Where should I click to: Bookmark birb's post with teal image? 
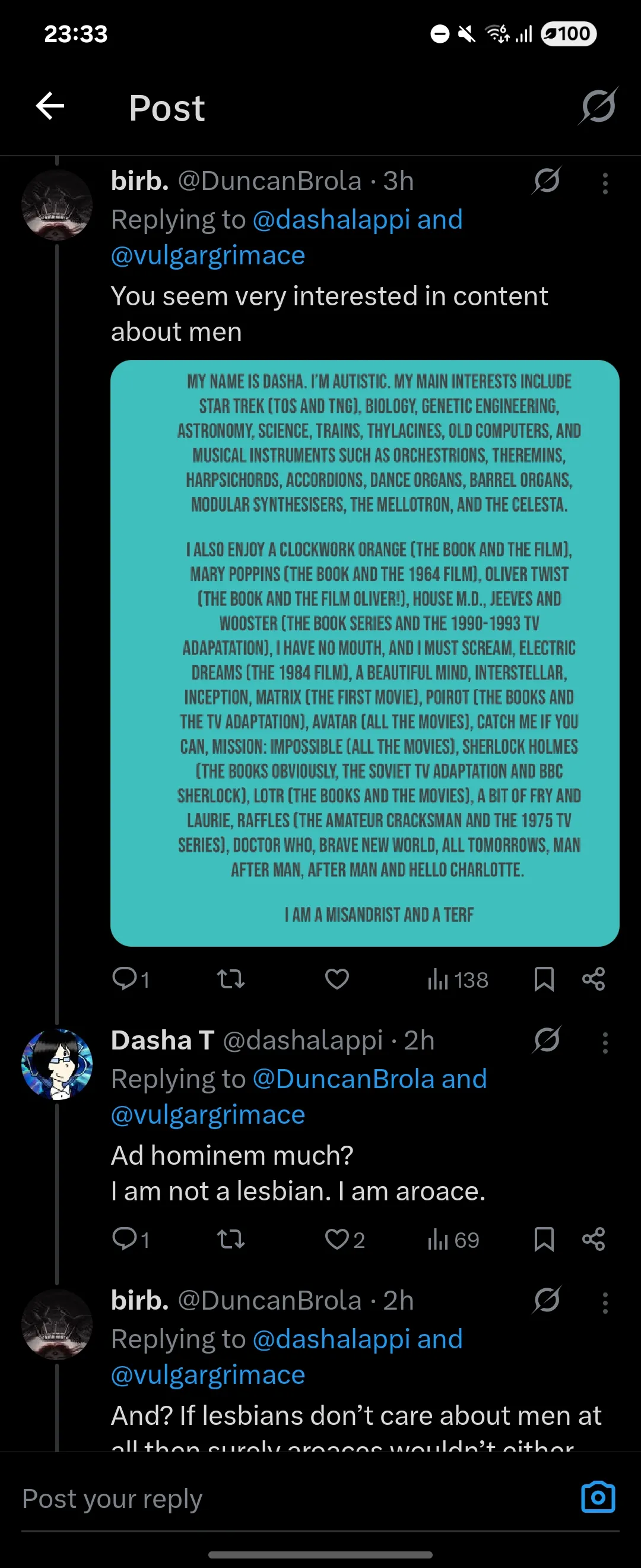(544, 979)
